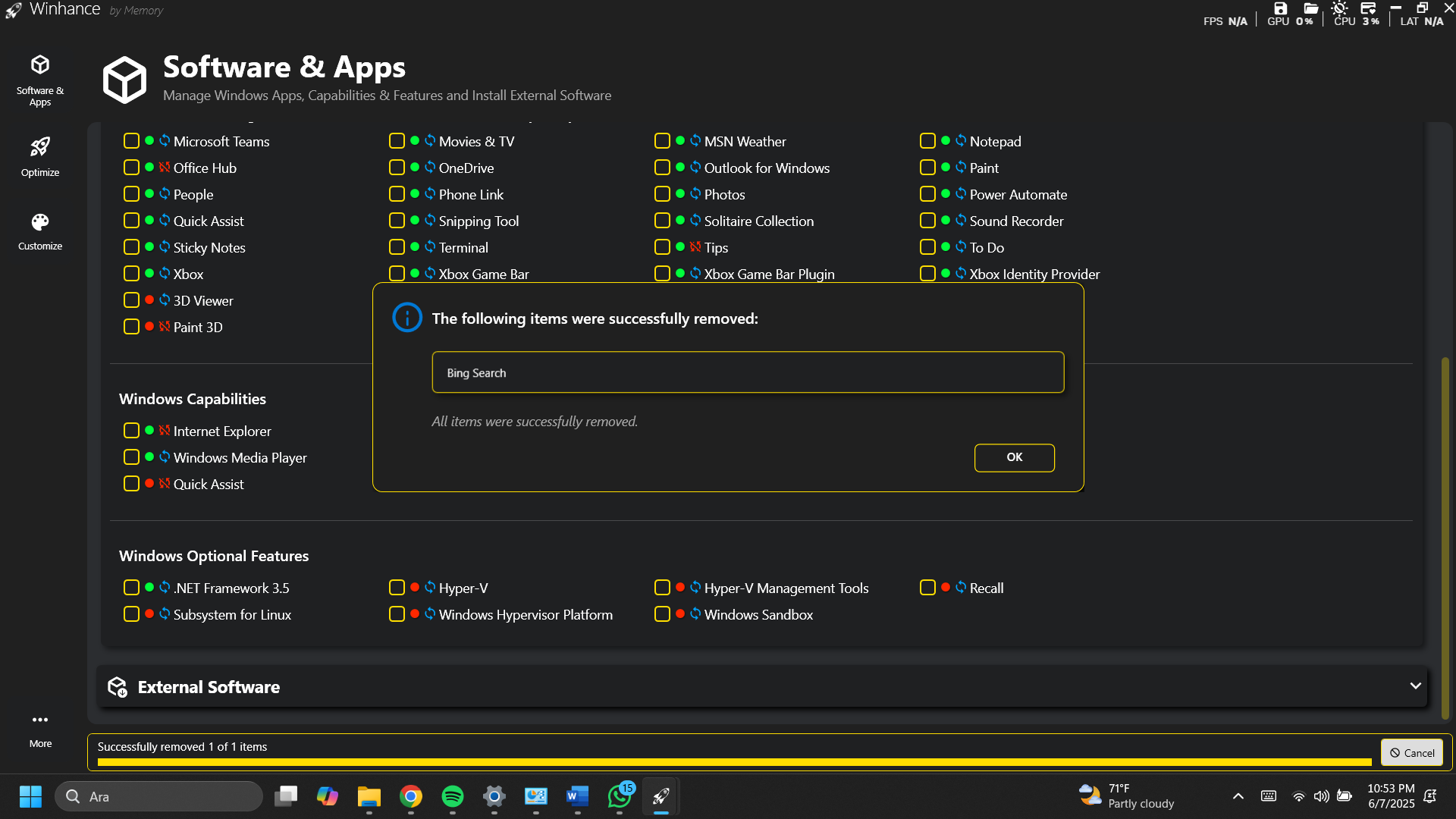Select the Notepad checkbox

coord(927,141)
